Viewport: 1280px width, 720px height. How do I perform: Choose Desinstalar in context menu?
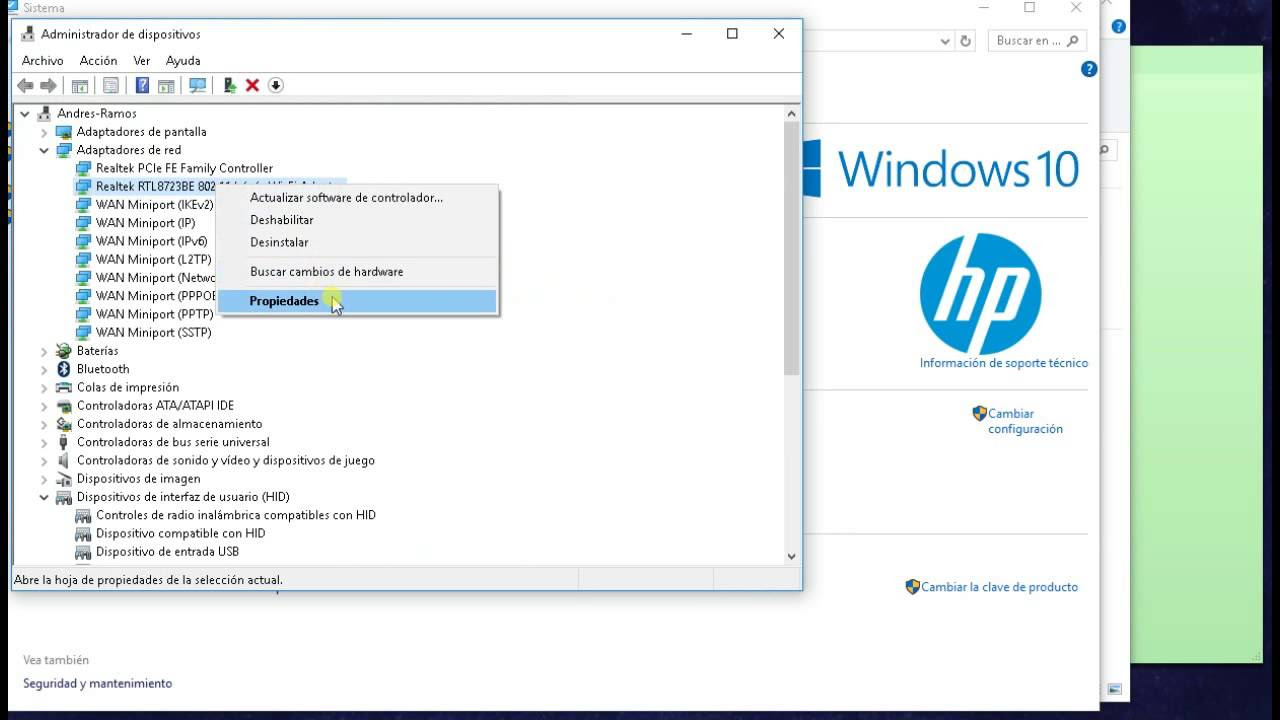[x=357, y=242]
